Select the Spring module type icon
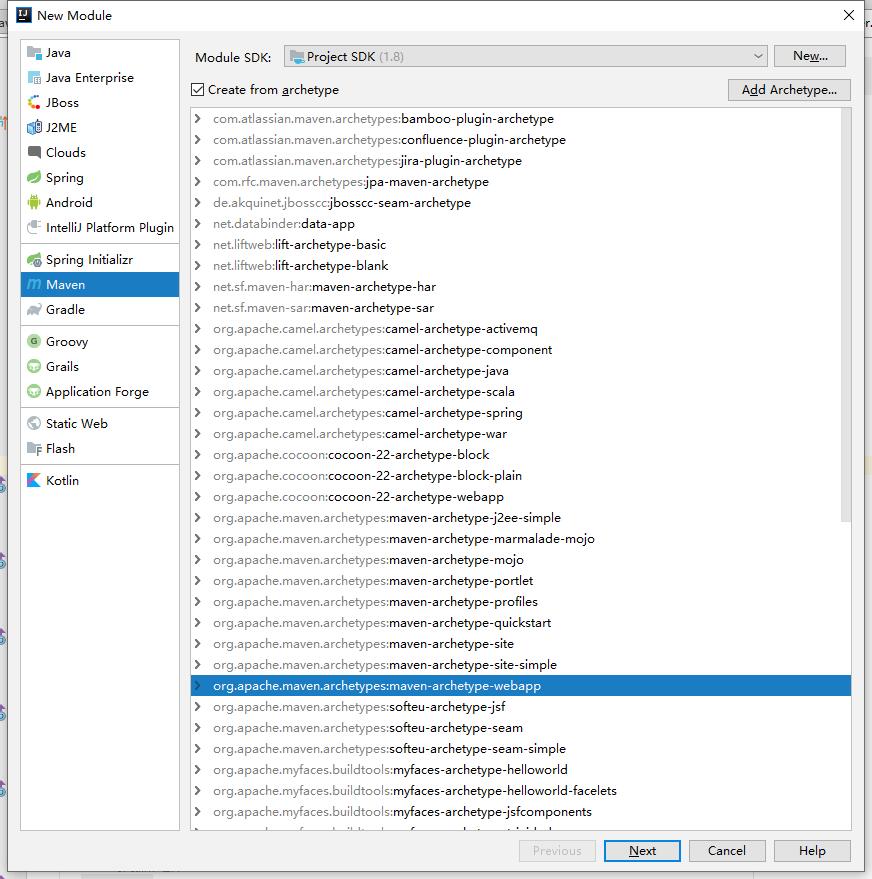Viewport: 872px width, 879px height. click(35, 178)
